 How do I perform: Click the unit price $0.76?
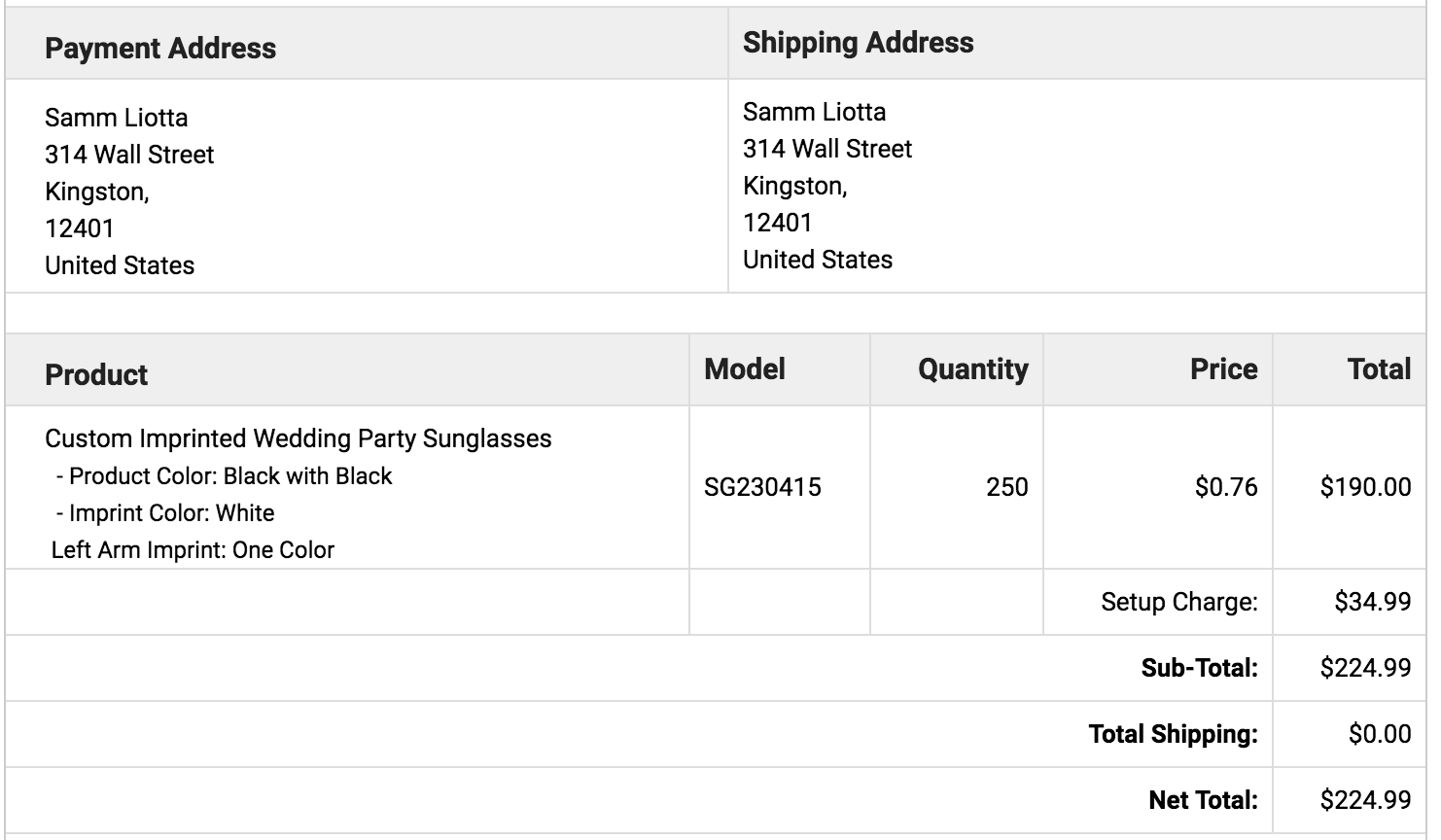(x=1226, y=487)
